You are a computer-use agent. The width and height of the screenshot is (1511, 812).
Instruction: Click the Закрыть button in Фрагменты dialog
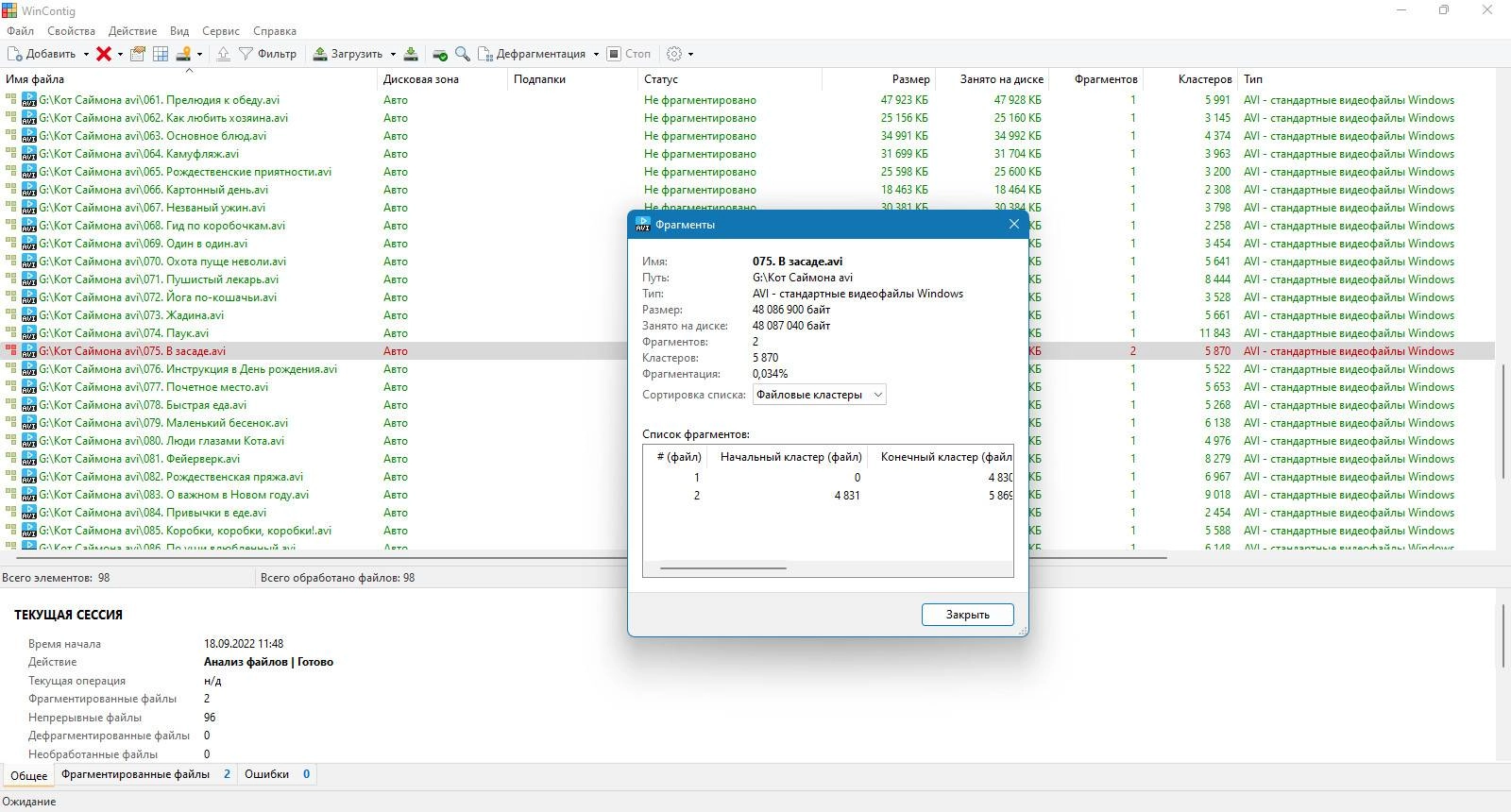pos(968,615)
